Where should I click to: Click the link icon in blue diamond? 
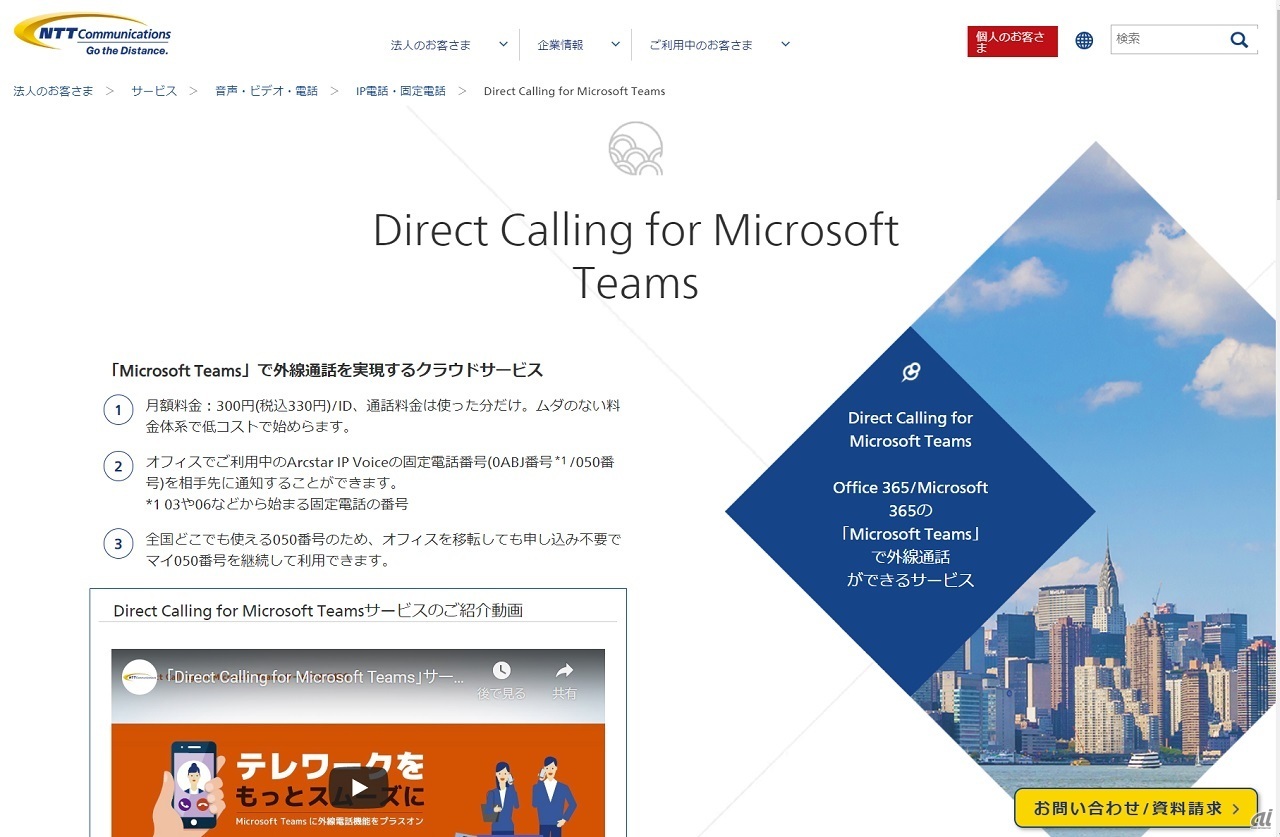(x=910, y=373)
